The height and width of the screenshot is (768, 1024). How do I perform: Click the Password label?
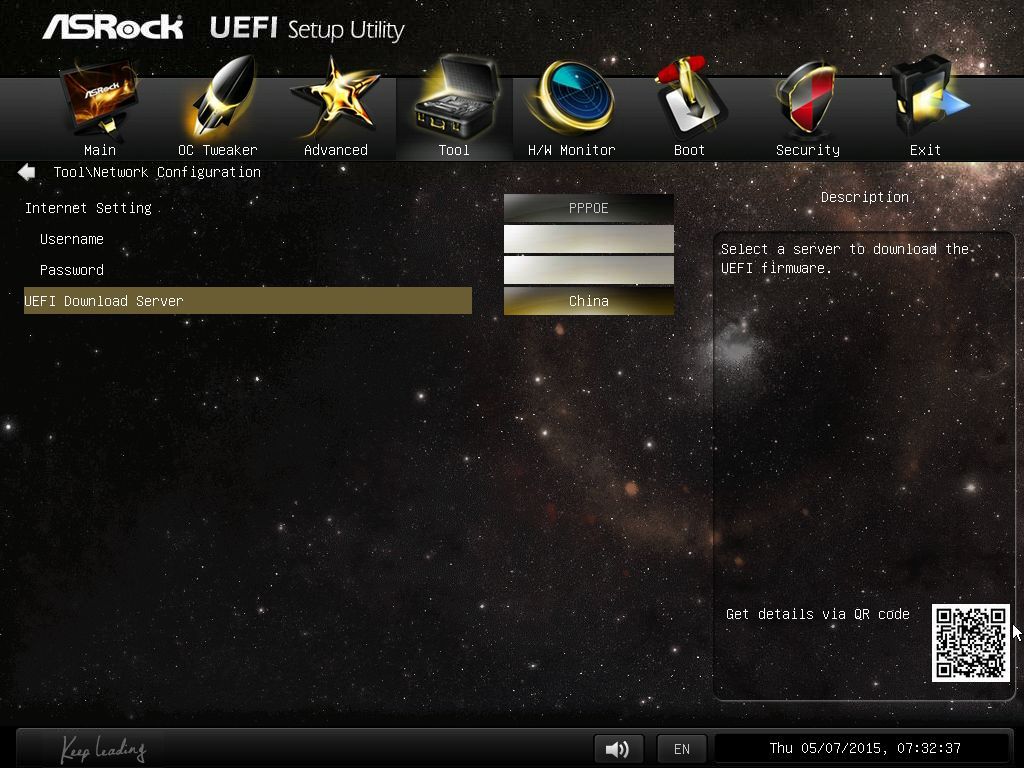(x=72, y=270)
